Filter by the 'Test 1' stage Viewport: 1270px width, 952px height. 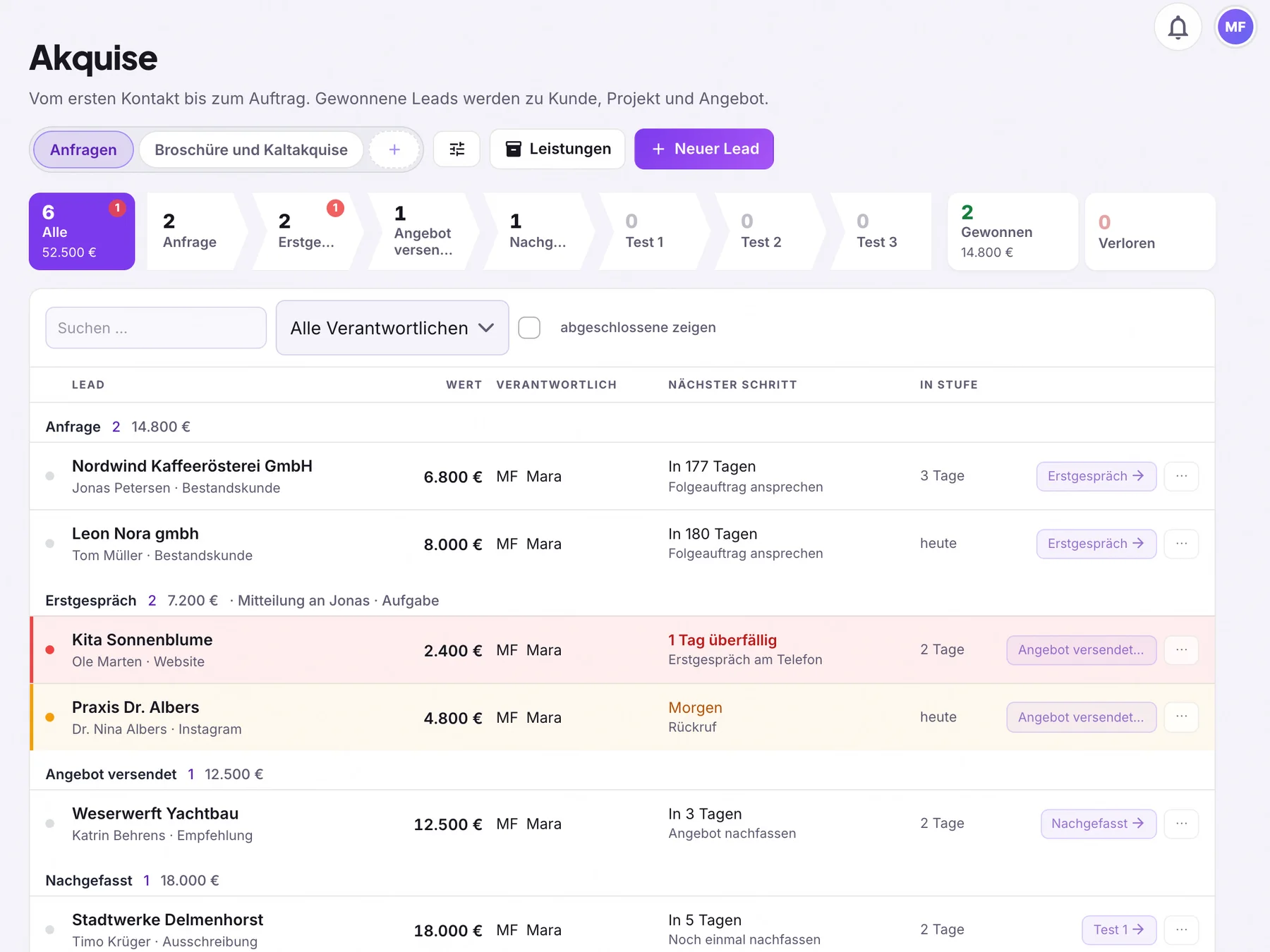pyautogui.click(x=655, y=231)
